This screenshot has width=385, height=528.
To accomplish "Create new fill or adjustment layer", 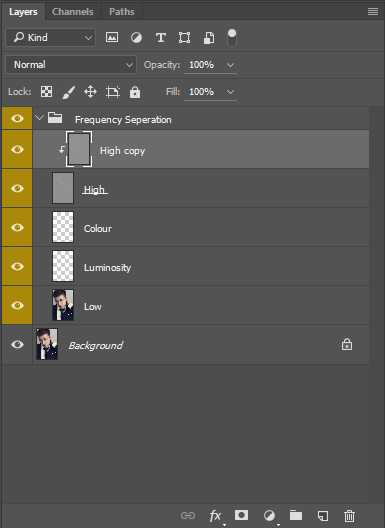I will 269,516.
